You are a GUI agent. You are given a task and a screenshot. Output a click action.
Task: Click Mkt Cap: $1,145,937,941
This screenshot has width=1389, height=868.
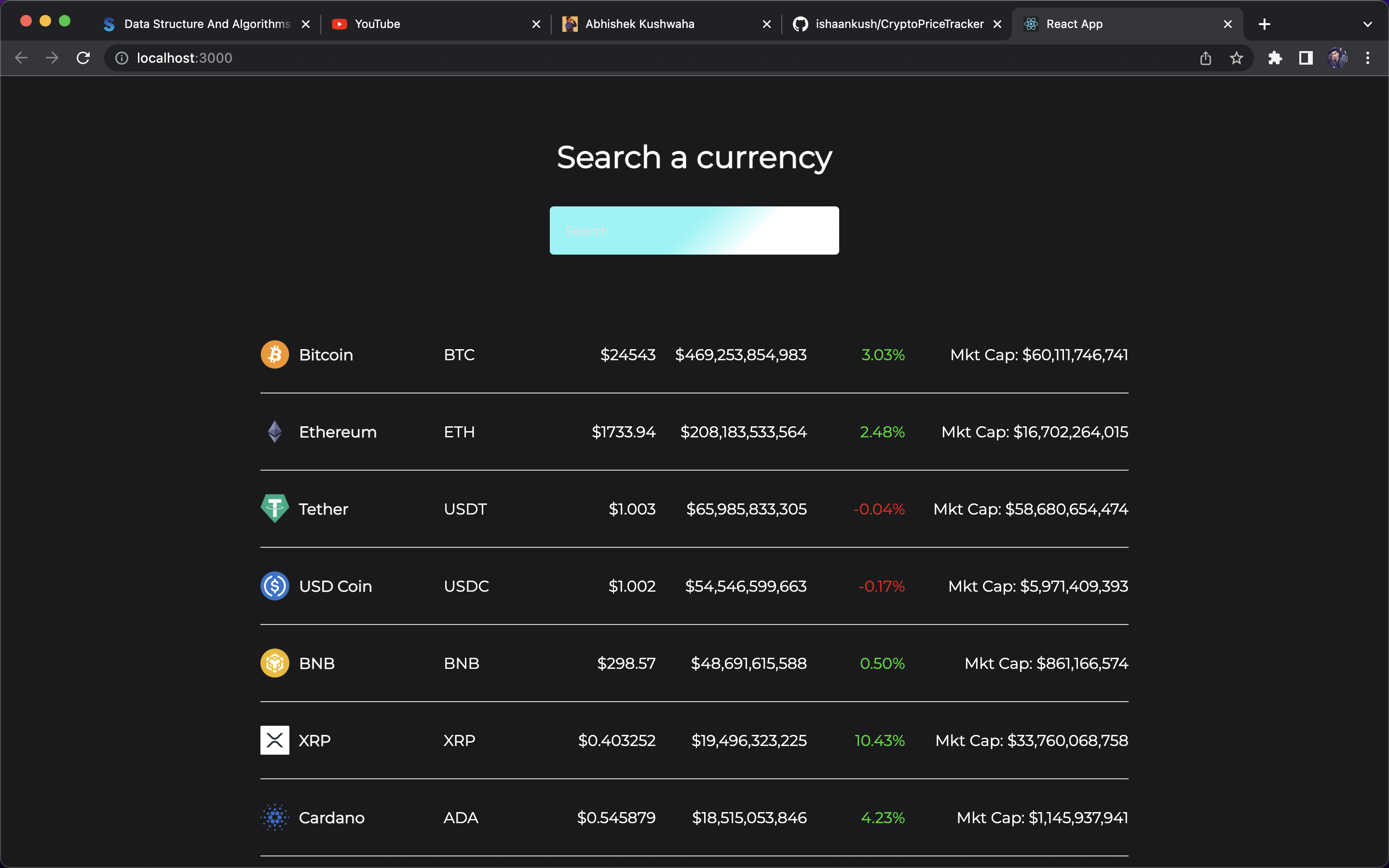1042,817
